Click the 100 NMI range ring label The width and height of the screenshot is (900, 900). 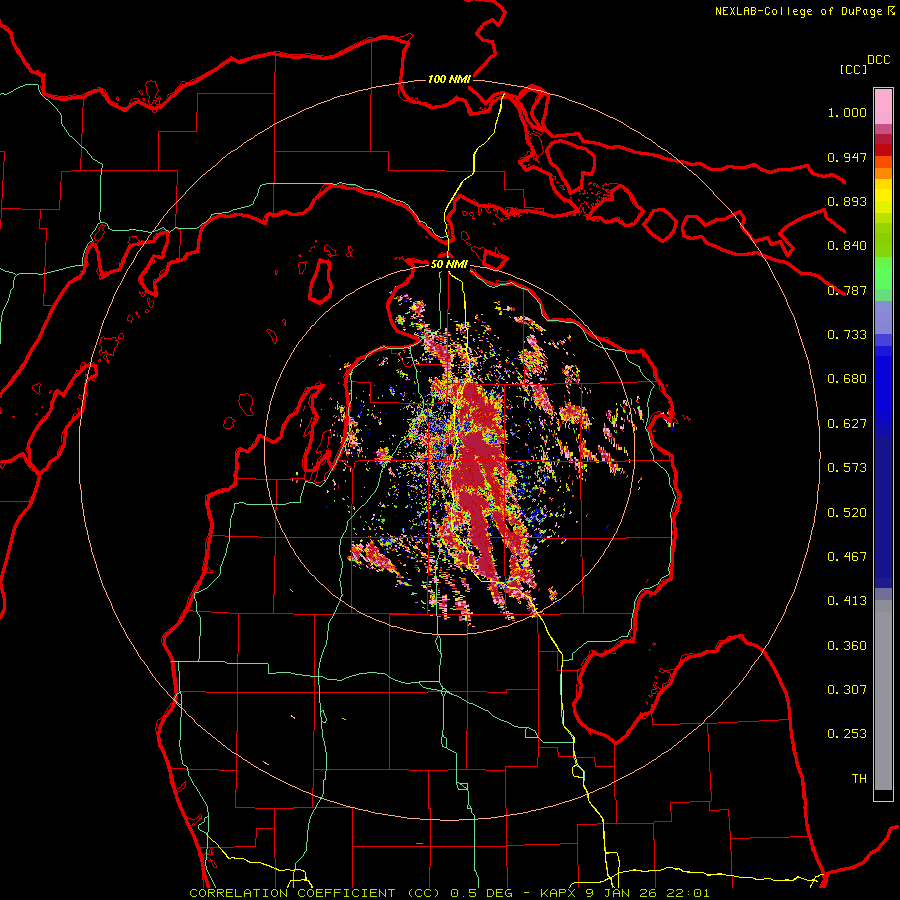tap(449, 79)
